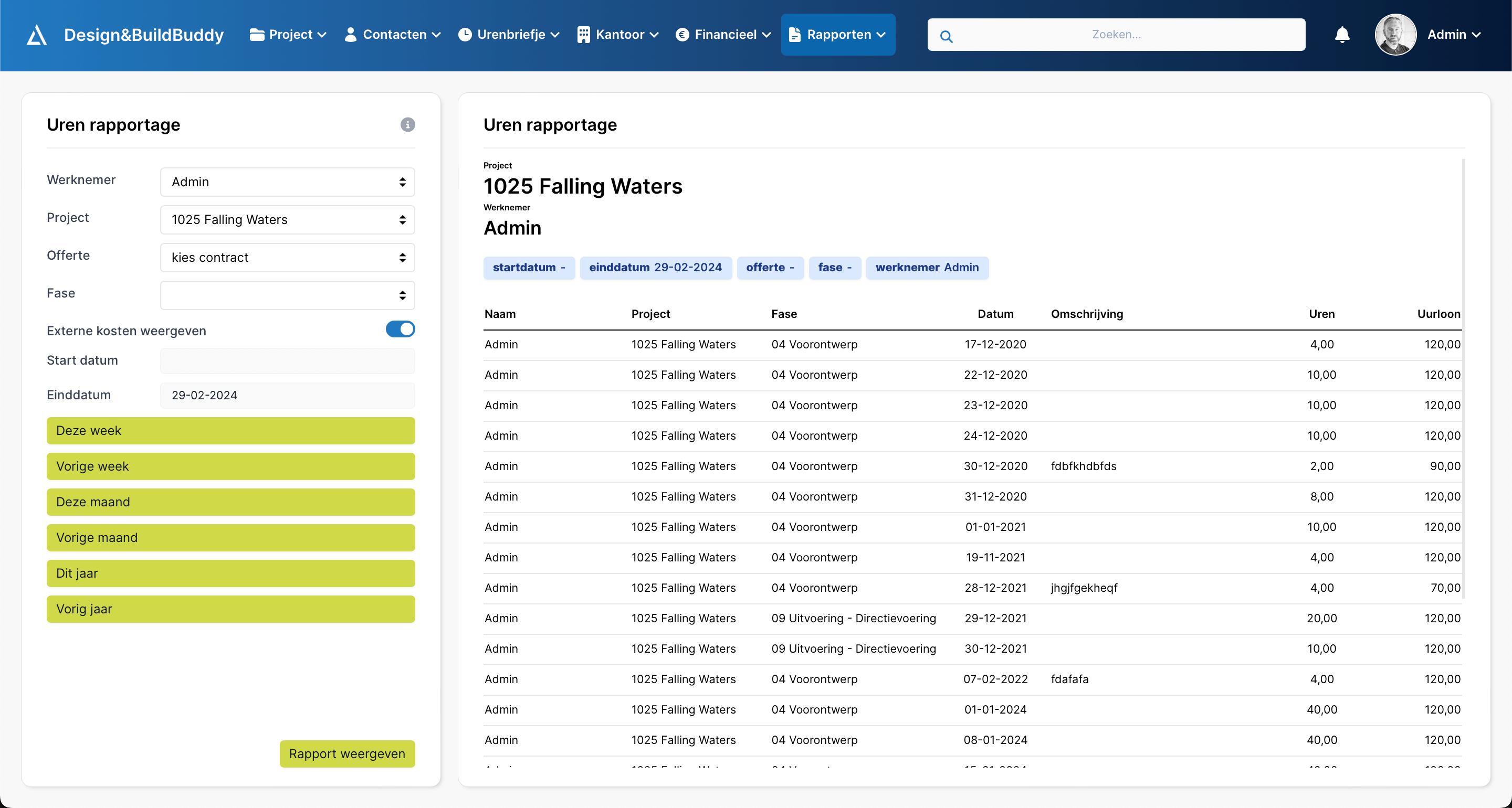Click the description fdafafa
The image size is (1512, 808).
point(1069,679)
